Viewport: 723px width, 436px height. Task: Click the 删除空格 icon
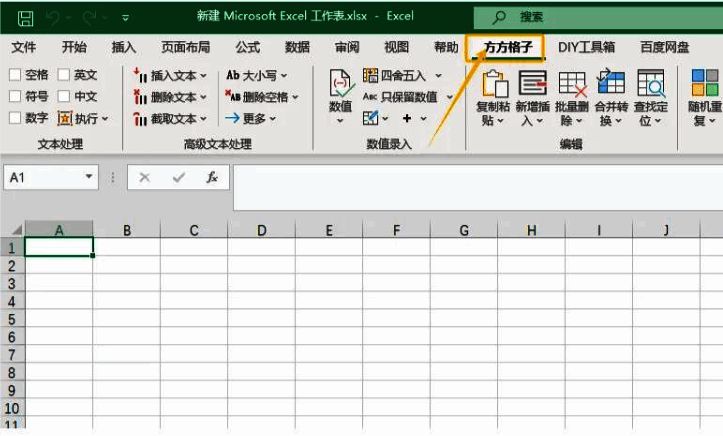tap(232, 96)
